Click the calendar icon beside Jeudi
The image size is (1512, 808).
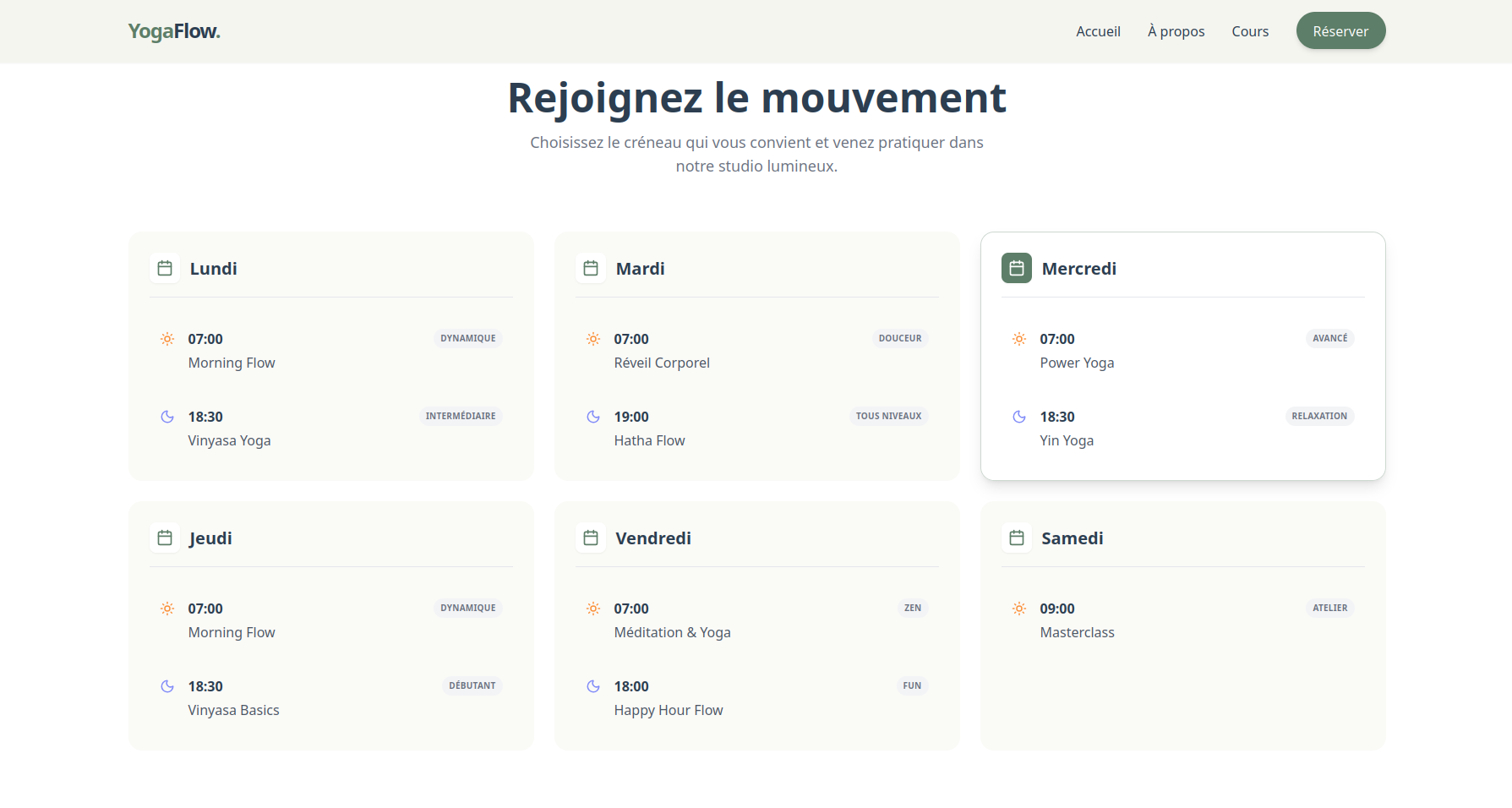click(x=165, y=538)
